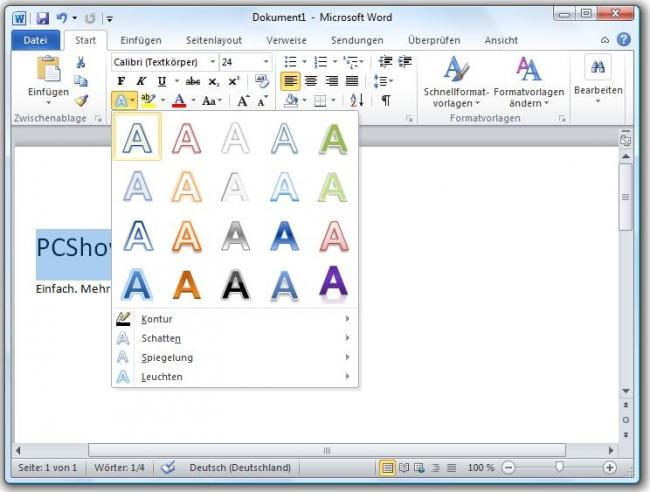Viewport: 650px width, 492px height.
Task: Adjust the zoom slider handle
Action: (x=559, y=467)
